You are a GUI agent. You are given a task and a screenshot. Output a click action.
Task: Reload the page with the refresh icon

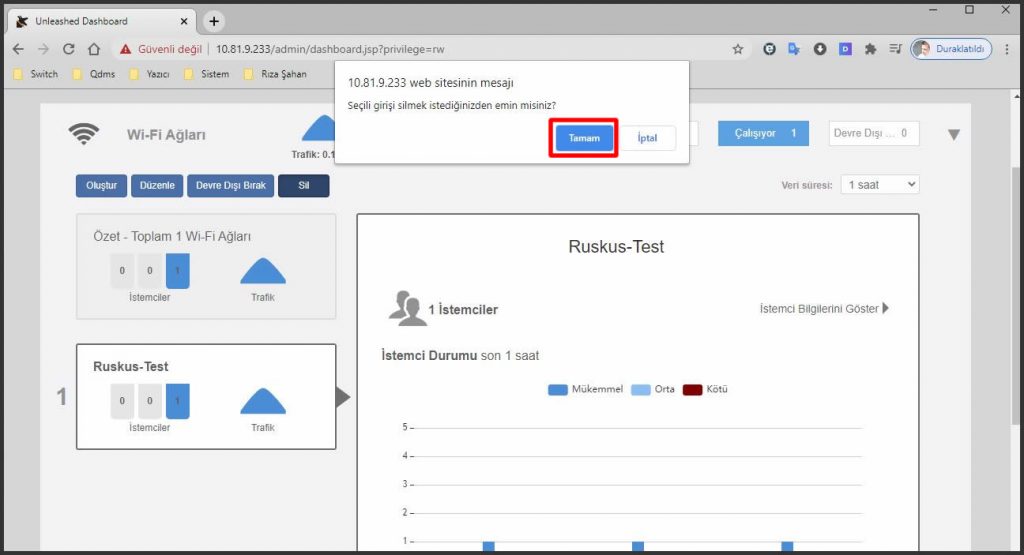[69, 49]
